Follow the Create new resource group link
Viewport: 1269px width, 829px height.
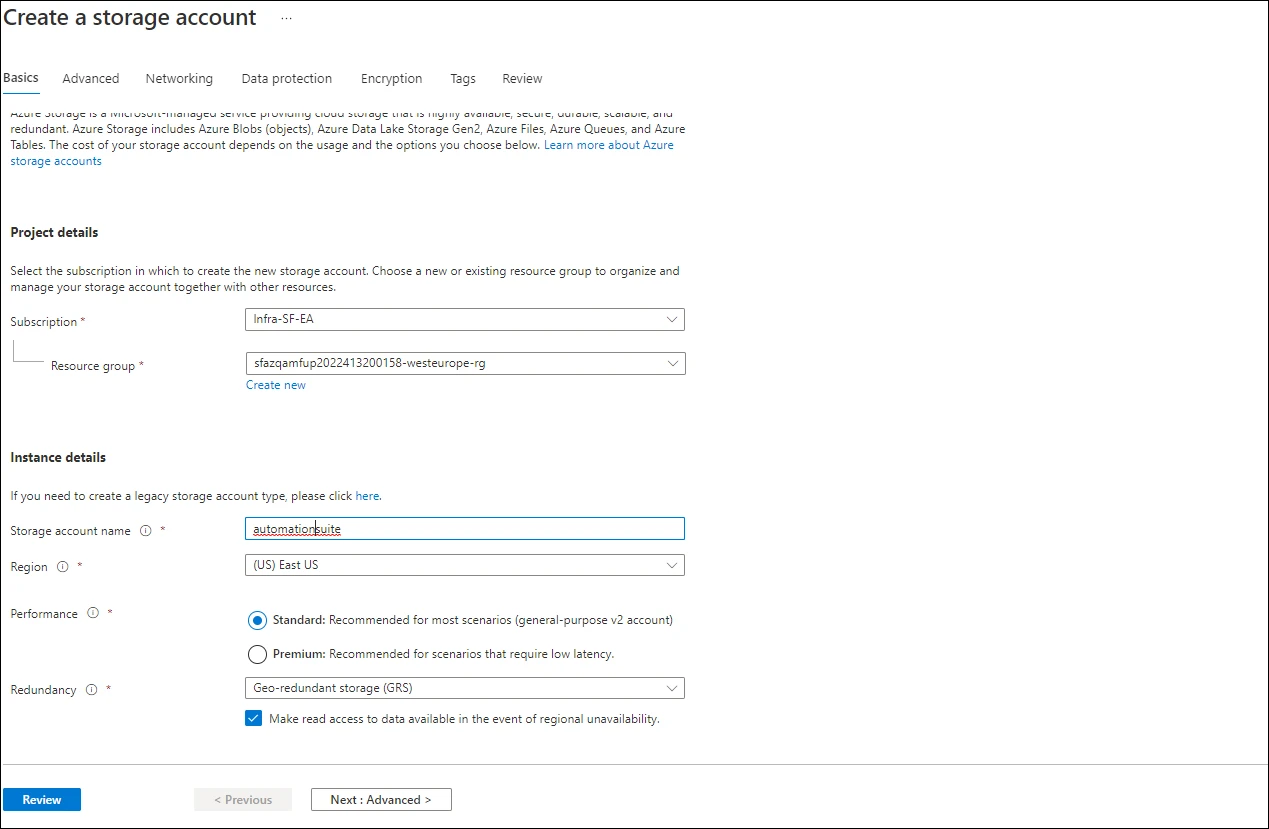[x=276, y=385]
